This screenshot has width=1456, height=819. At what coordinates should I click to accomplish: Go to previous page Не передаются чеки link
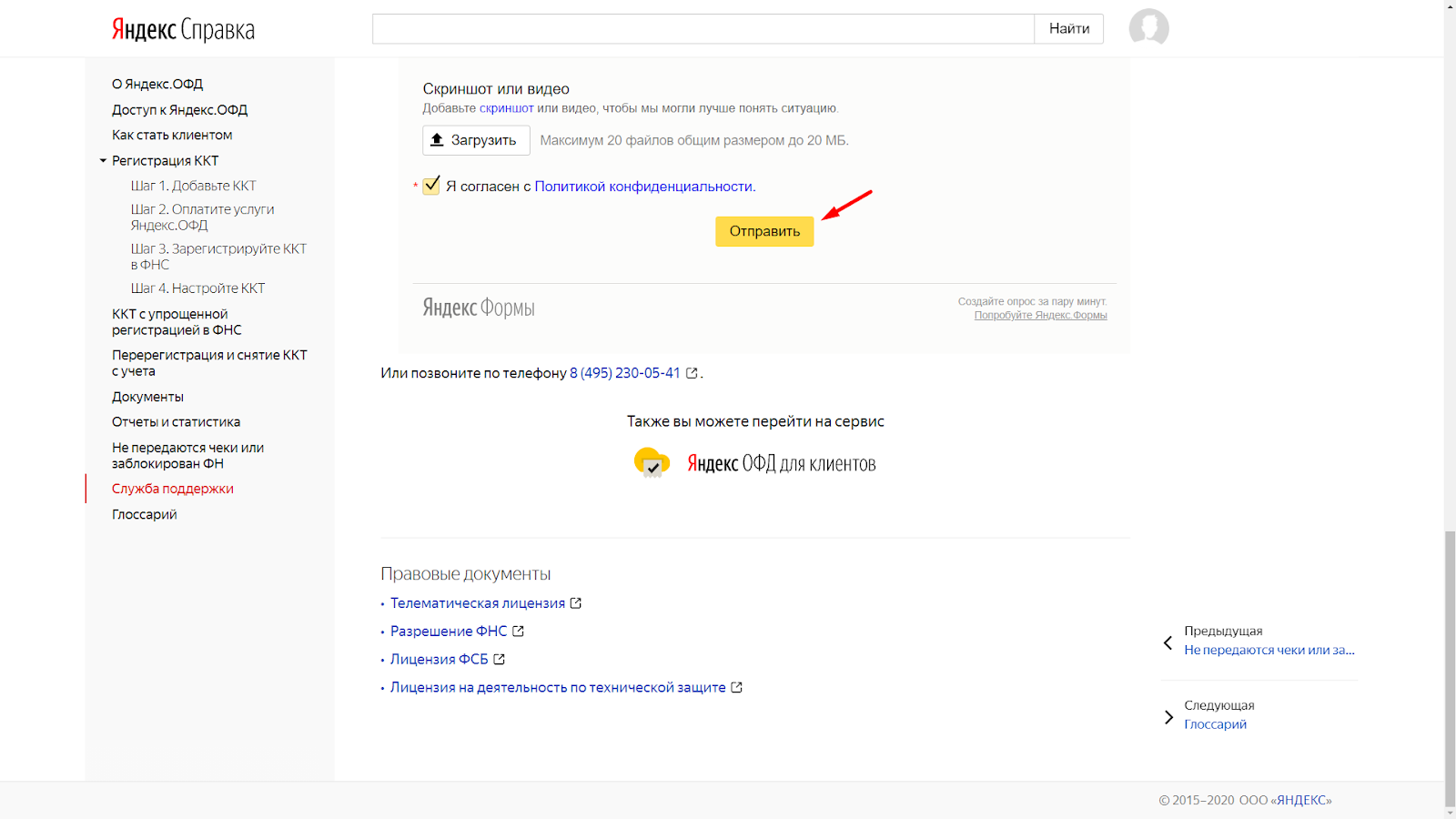click(x=1269, y=650)
